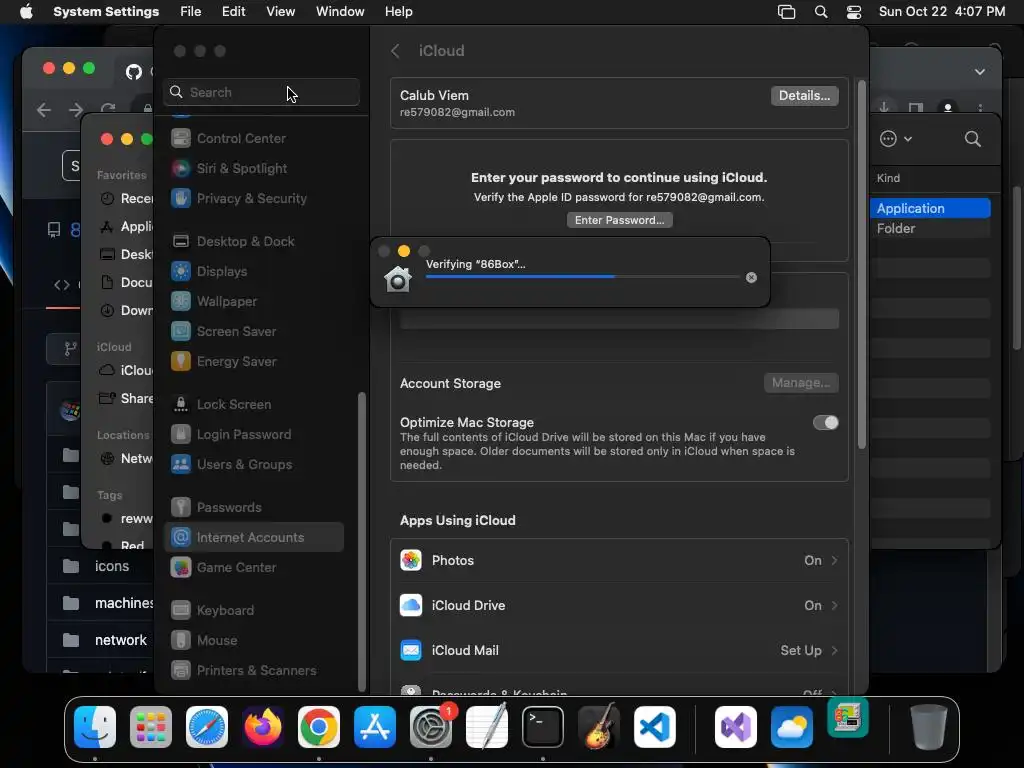Go back from iCloud pane

tap(395, 51)
